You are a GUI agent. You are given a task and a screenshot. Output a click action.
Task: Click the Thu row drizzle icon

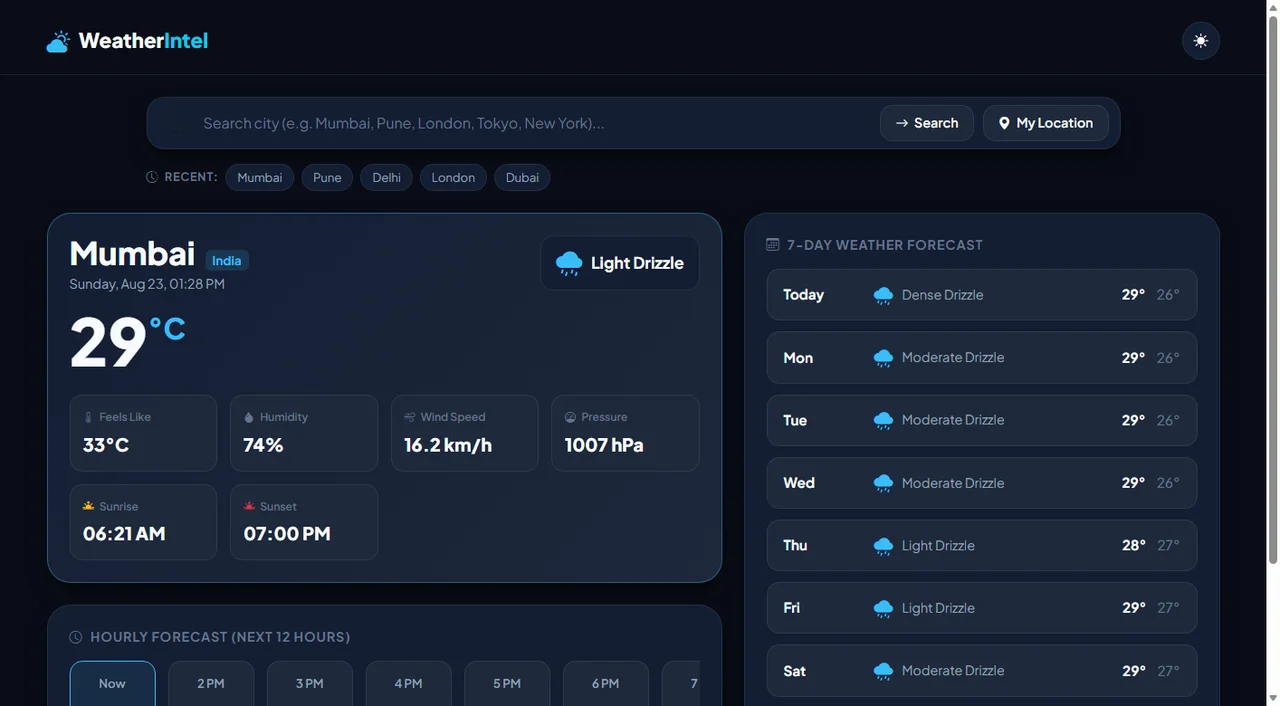tap(883, 546)
